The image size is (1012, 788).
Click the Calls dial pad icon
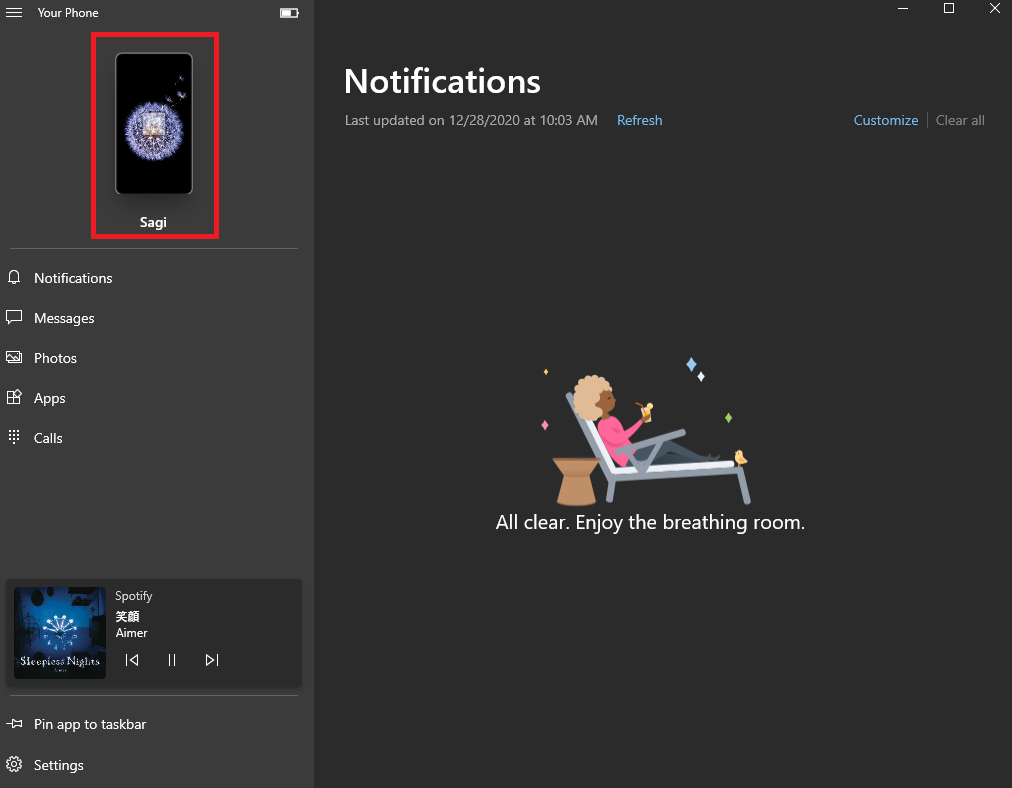[14, 437]
